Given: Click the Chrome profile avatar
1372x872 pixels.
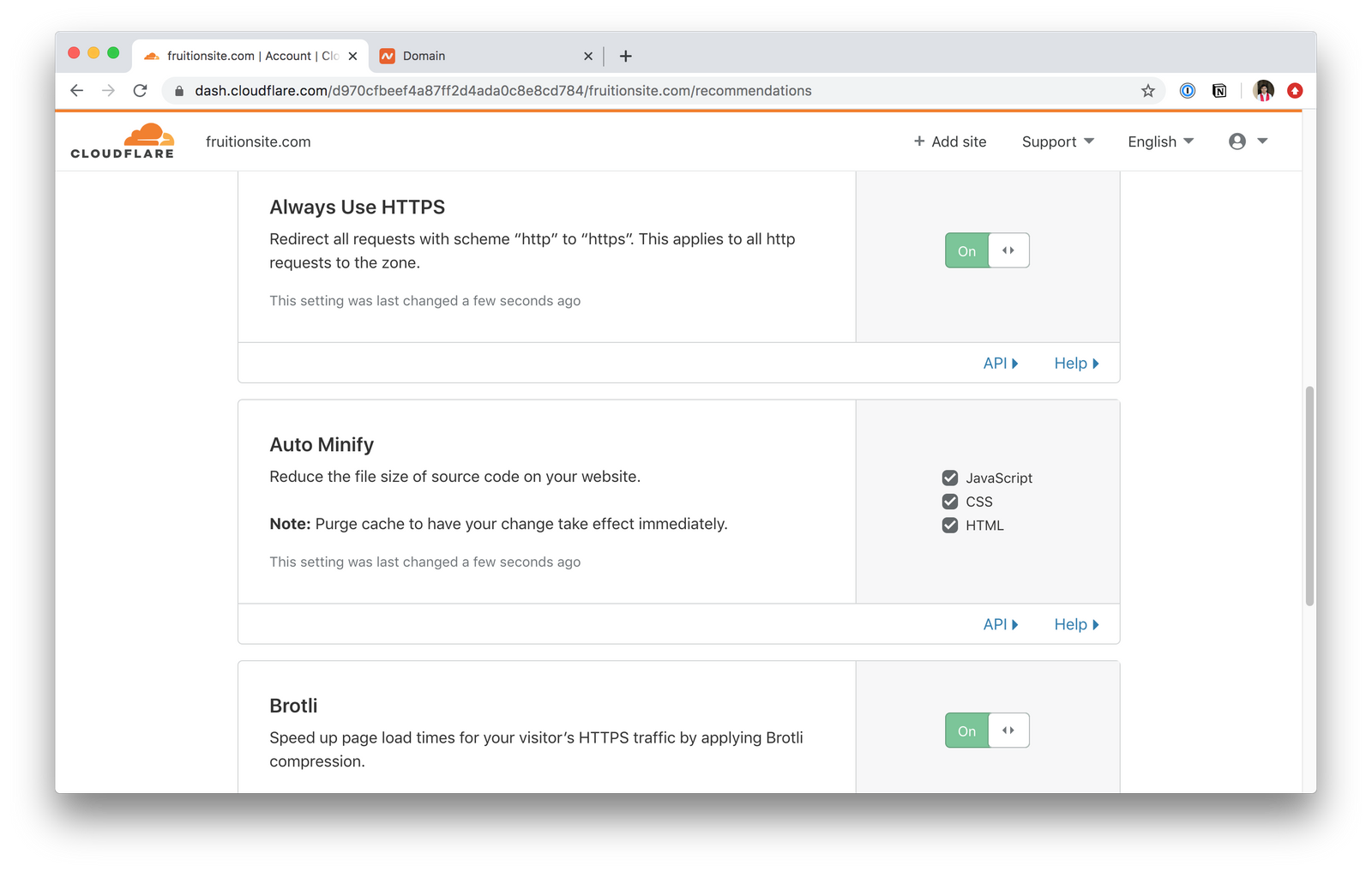Looking at the screenshot, I should [1263, 91].
